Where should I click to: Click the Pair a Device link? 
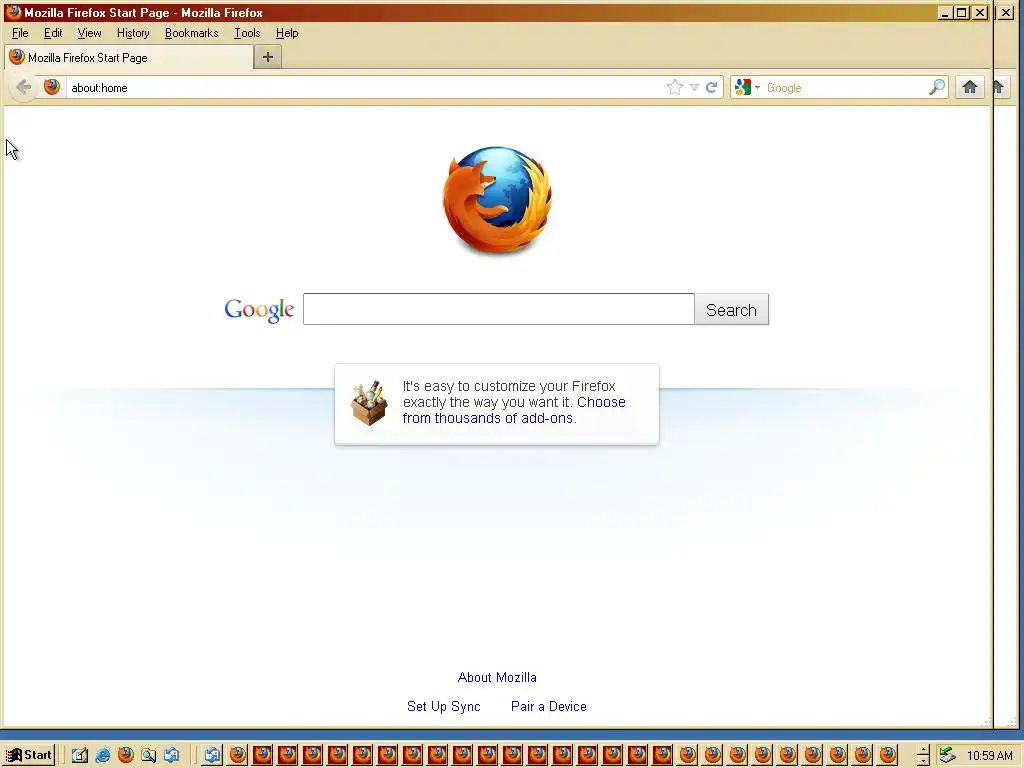549,706
